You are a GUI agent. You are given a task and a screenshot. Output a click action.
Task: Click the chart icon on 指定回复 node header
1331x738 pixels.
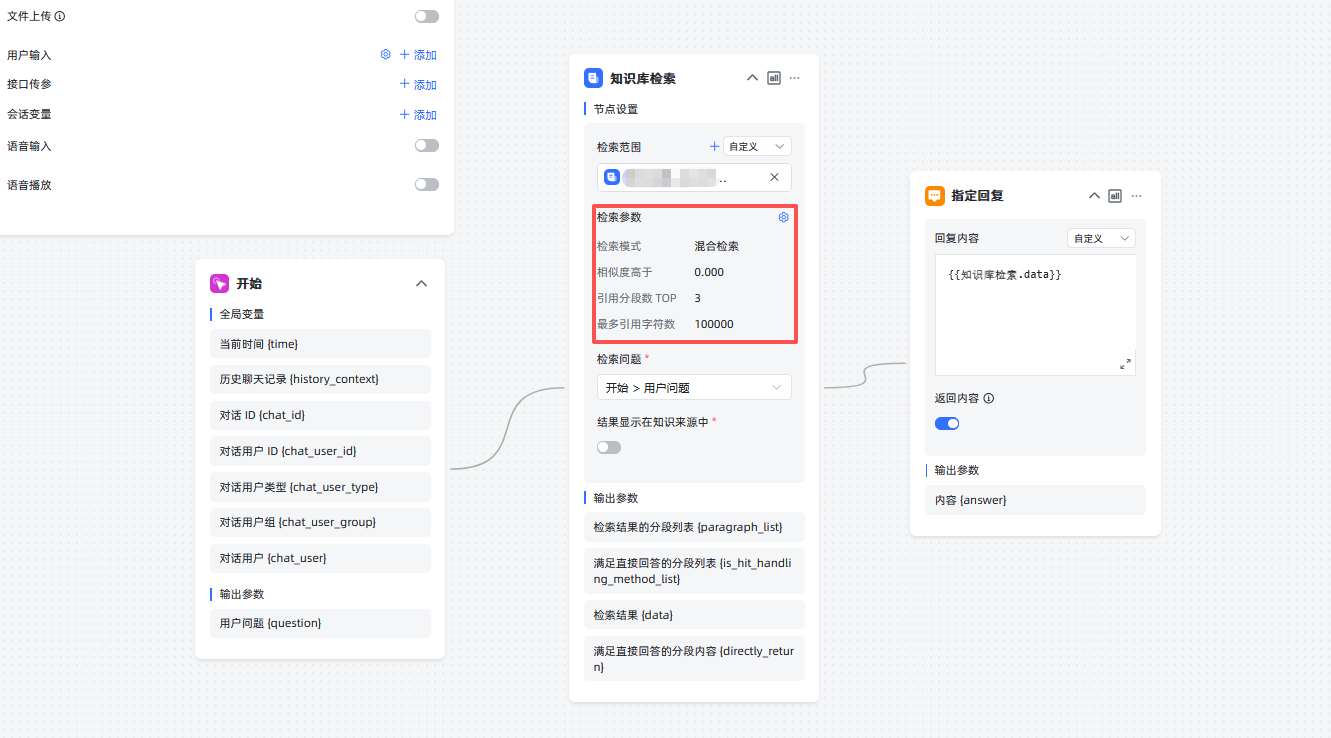(1115, 195)
